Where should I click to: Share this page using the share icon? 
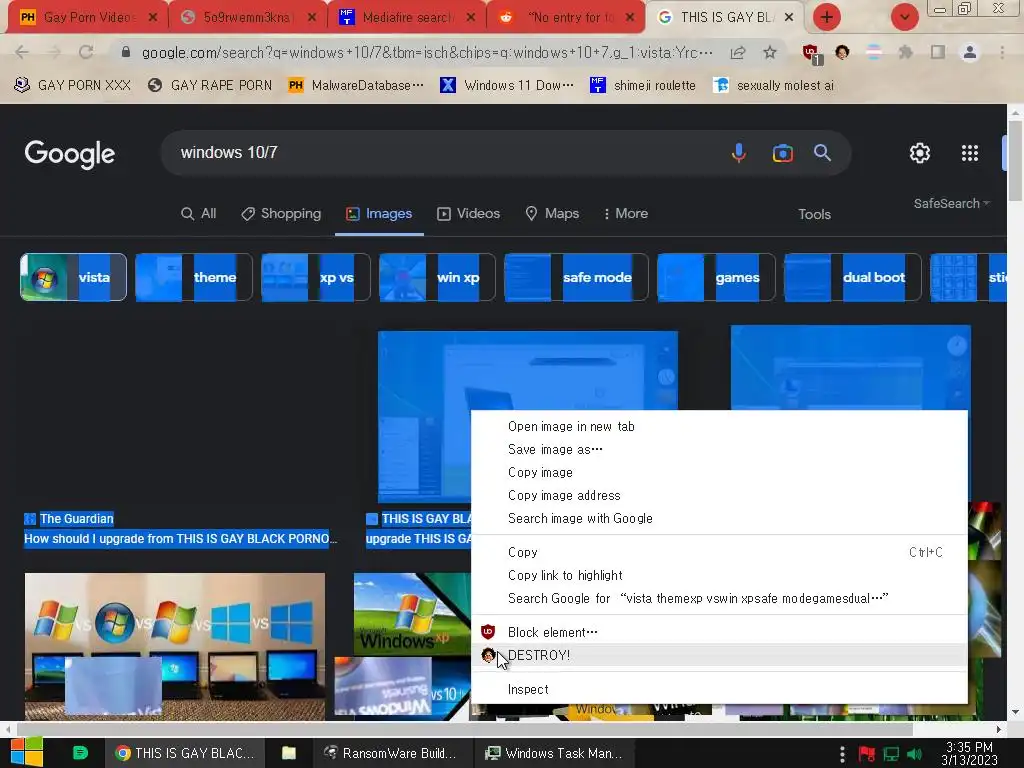738,52
